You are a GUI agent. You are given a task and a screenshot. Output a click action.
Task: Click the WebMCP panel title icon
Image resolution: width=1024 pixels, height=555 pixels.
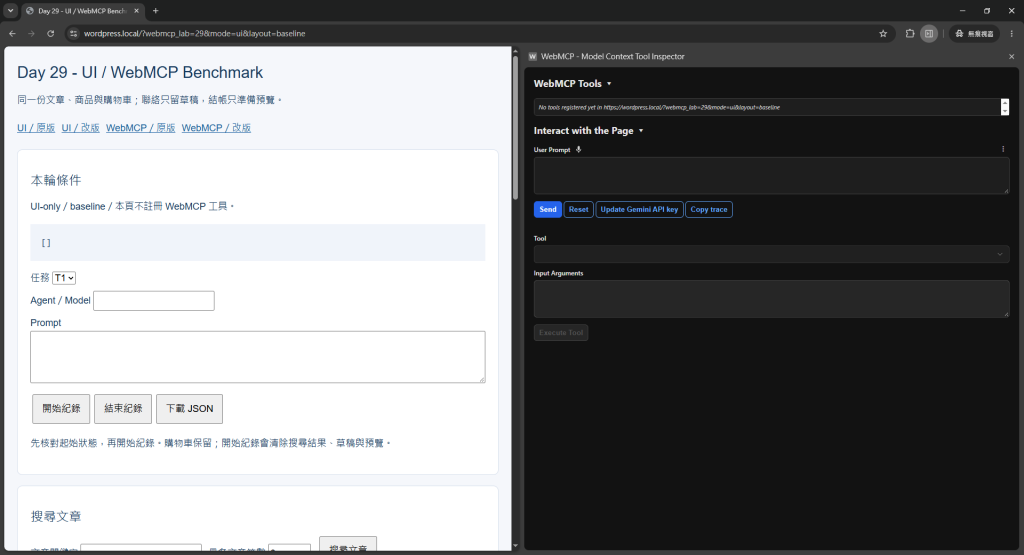tap(532, 57)
